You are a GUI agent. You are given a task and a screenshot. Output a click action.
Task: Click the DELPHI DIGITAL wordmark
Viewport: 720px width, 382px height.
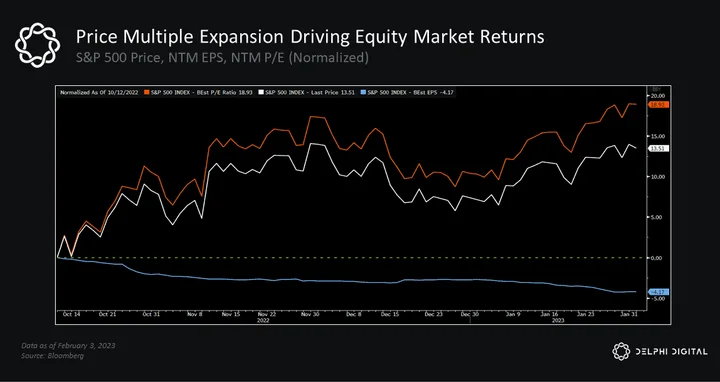[672, 352]
